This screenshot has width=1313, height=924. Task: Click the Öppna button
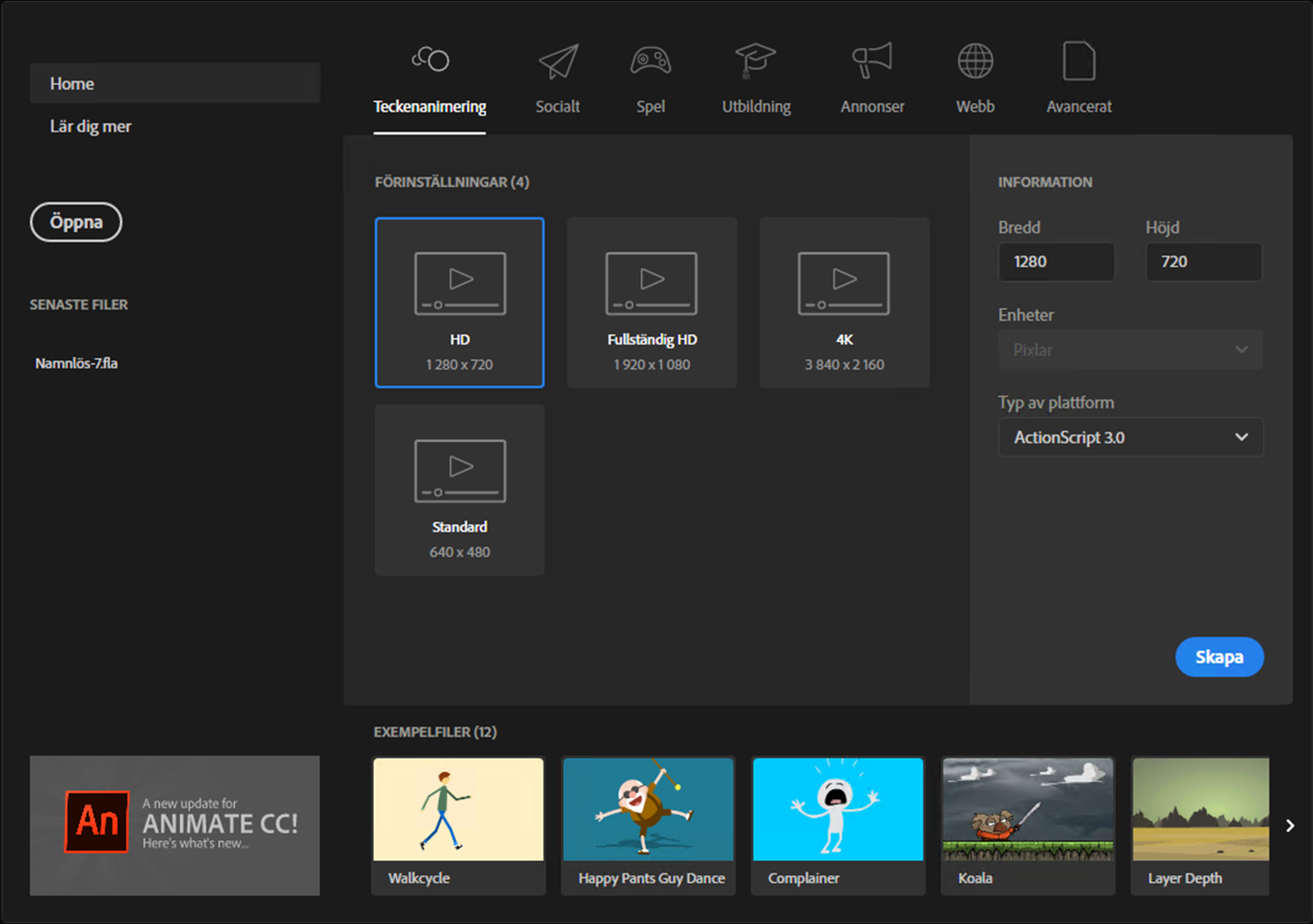pos(76,222)
